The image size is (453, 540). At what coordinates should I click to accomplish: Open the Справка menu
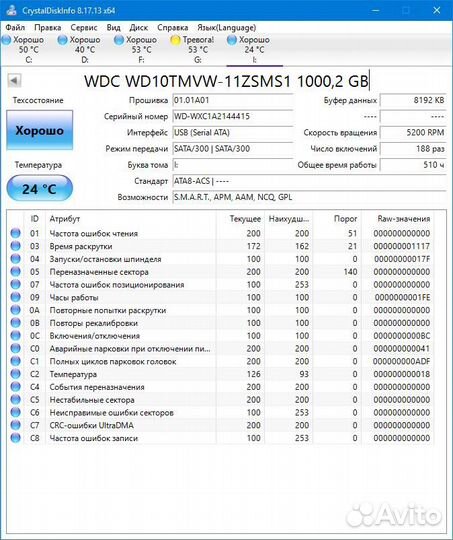172,28
